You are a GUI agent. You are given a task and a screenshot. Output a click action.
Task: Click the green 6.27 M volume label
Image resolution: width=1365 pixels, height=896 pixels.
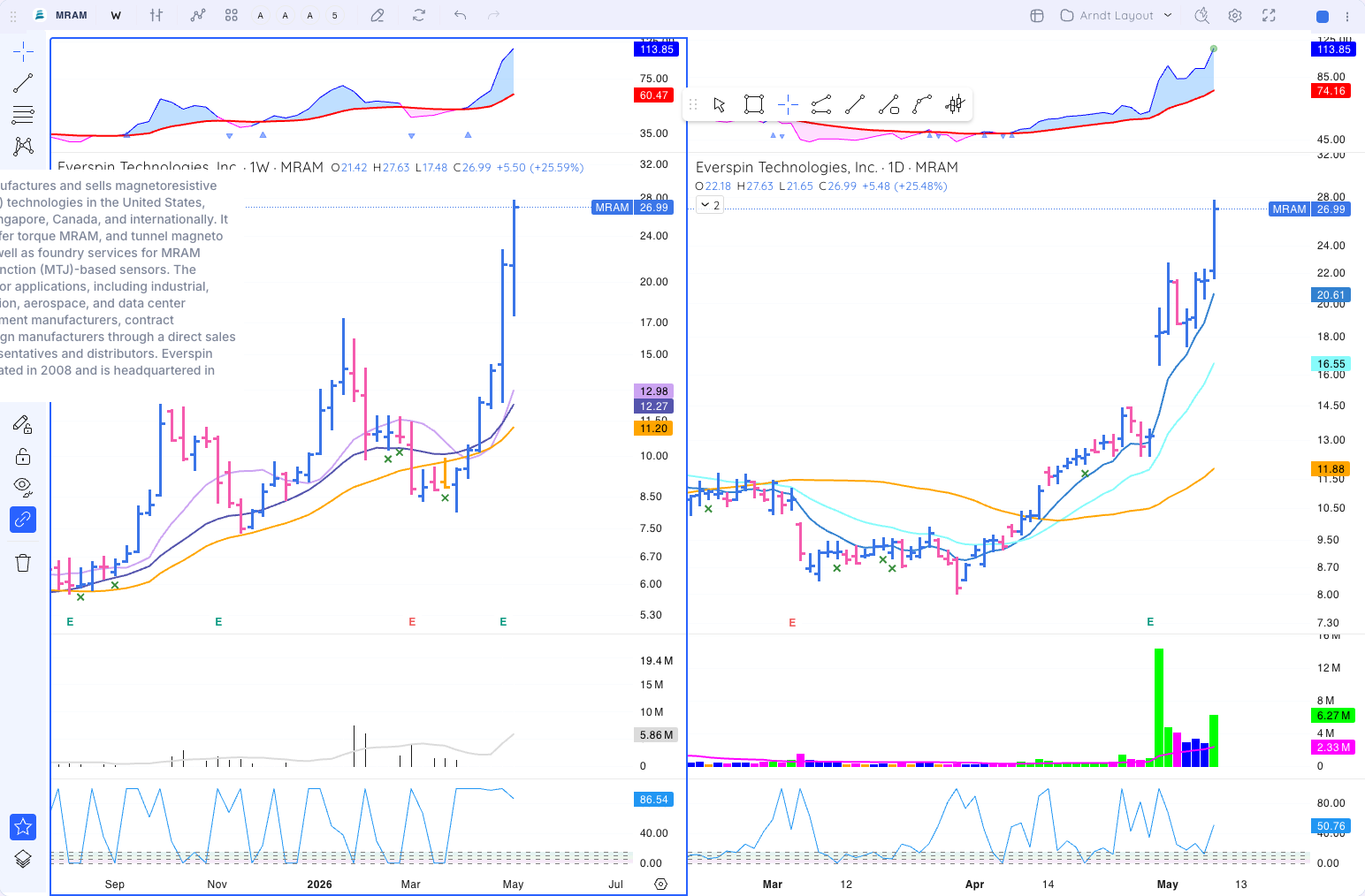coord(1333,716)
